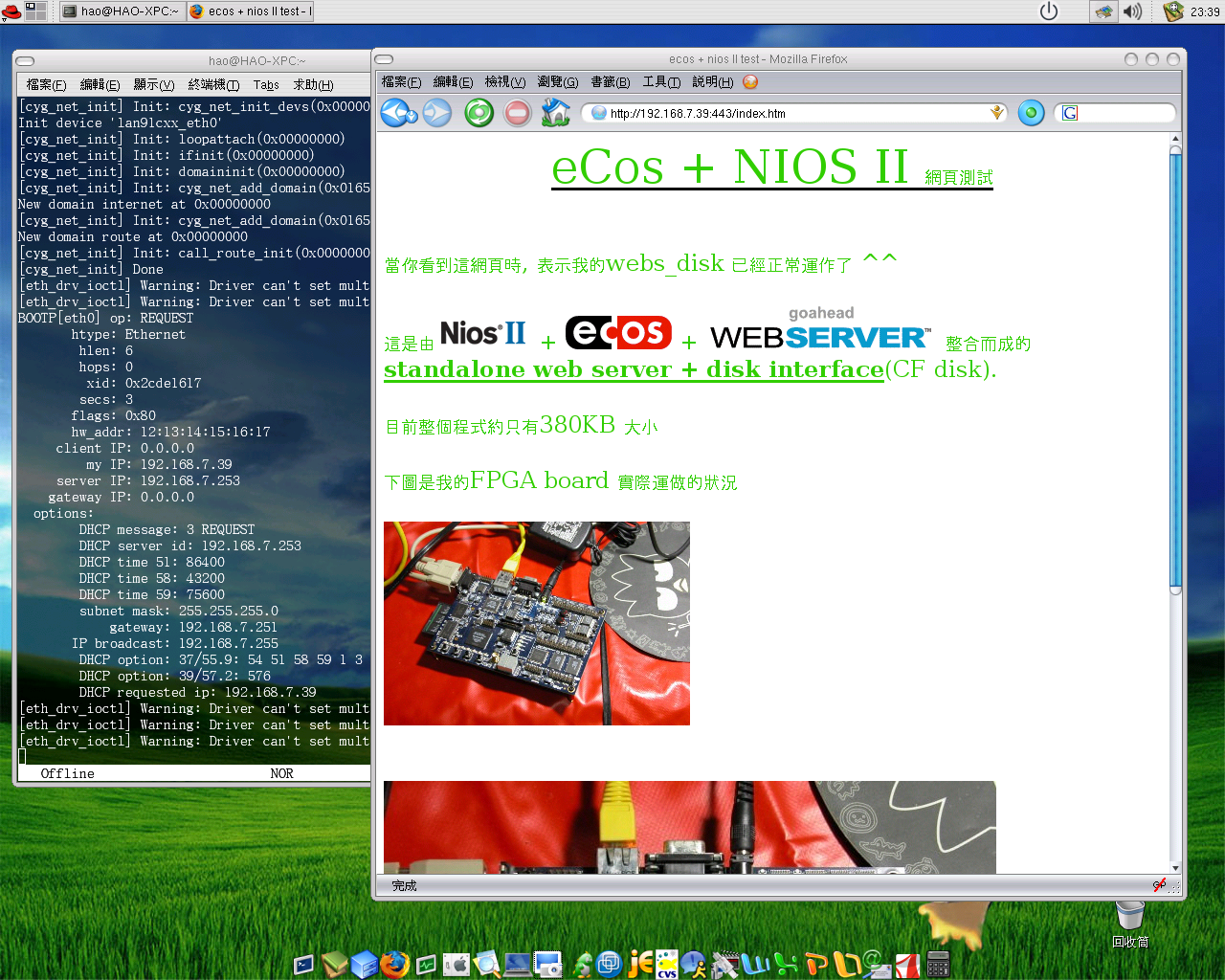This screenshot has width=1225, height=980.
Task: Open the books icon in the dock
Action: [334, 963]
